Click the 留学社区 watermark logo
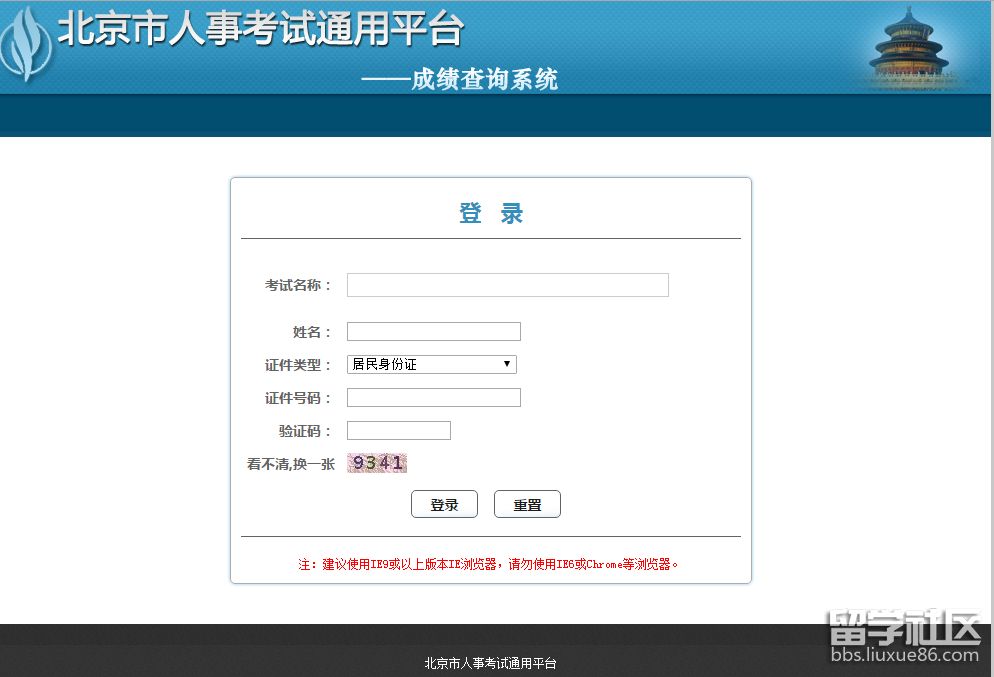Viewport: 994px width, 677px height. (904, 628)
